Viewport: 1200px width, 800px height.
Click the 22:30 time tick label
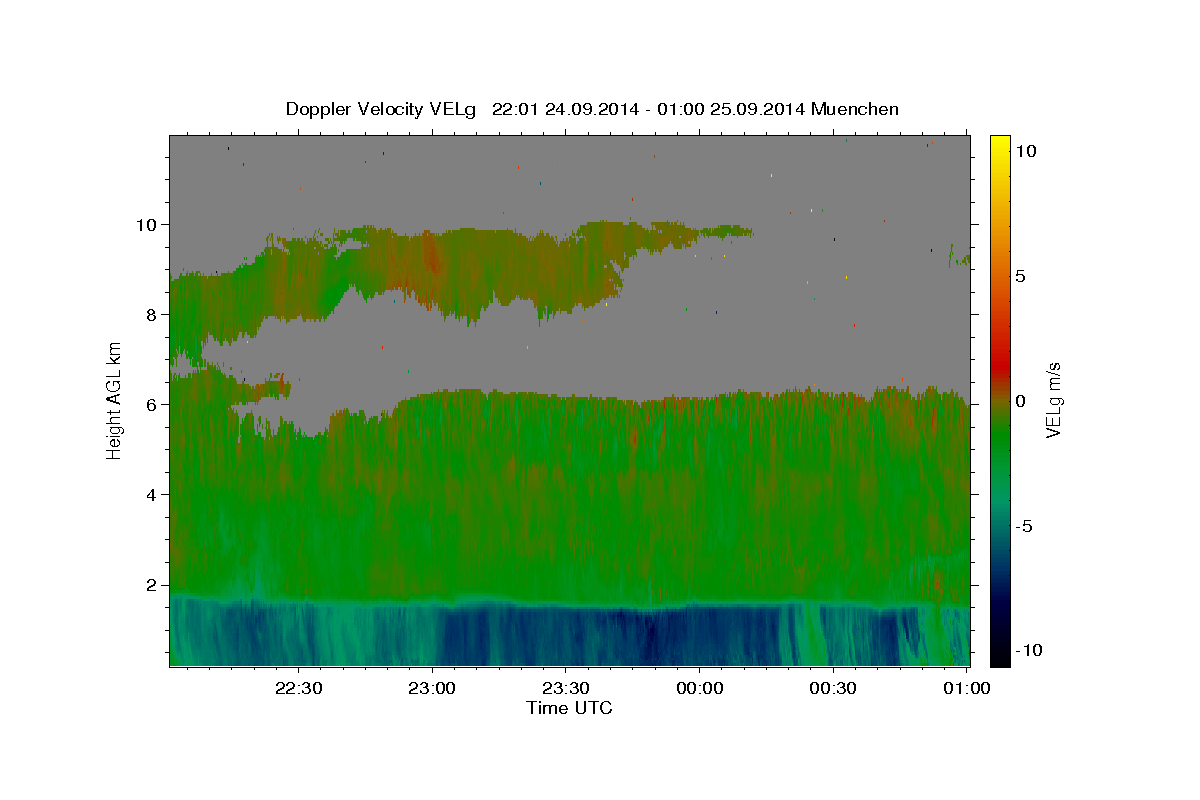point(299,688)
